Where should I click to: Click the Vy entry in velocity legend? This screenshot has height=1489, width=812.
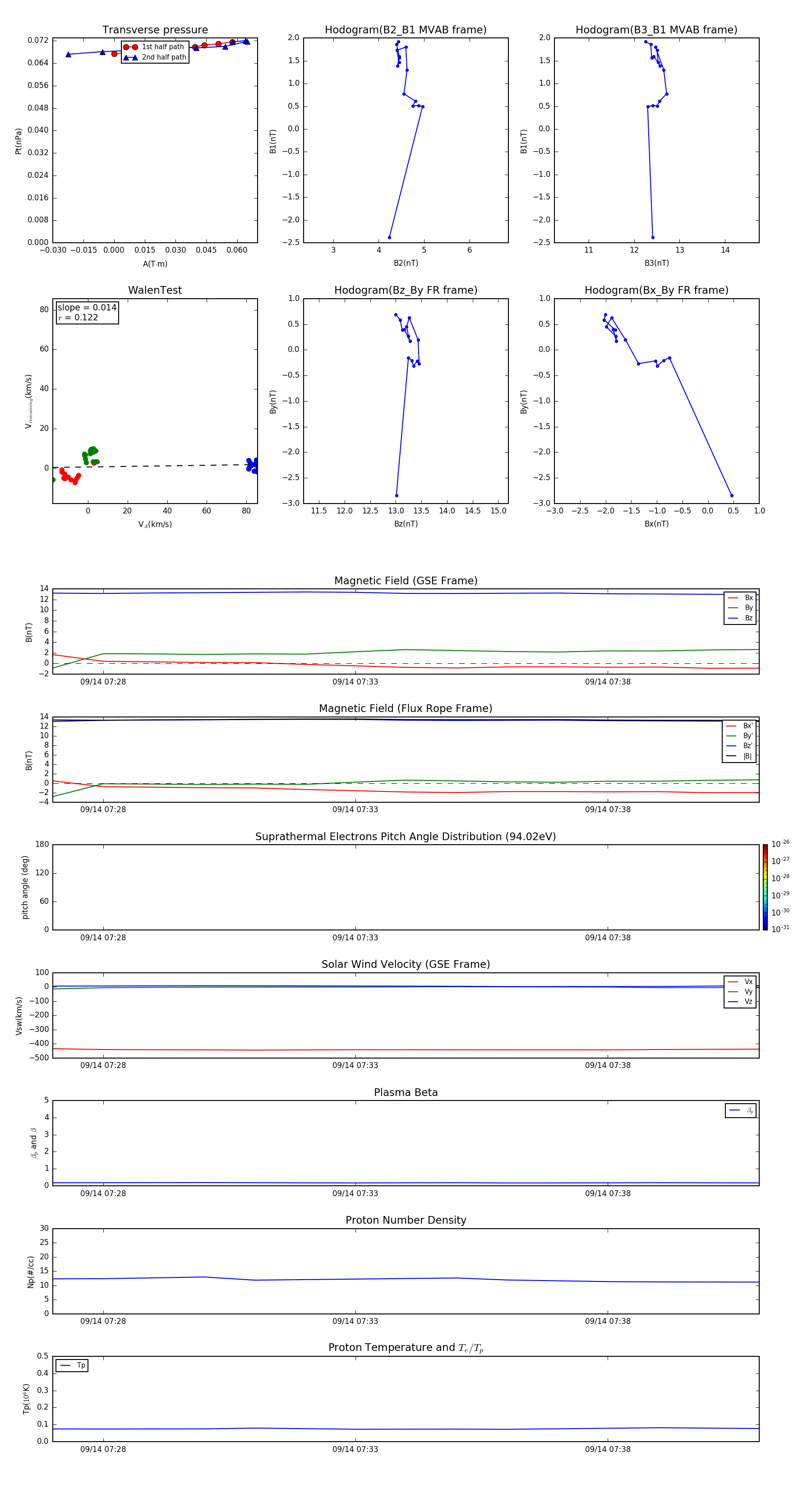tap(740, 991)
